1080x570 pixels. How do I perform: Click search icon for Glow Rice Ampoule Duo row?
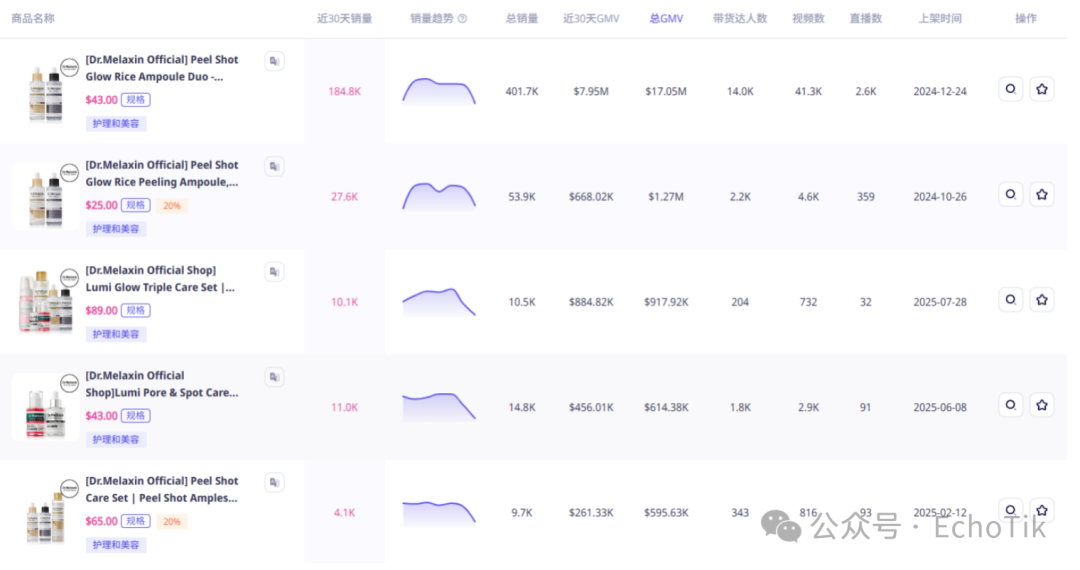coord(1010,89)
